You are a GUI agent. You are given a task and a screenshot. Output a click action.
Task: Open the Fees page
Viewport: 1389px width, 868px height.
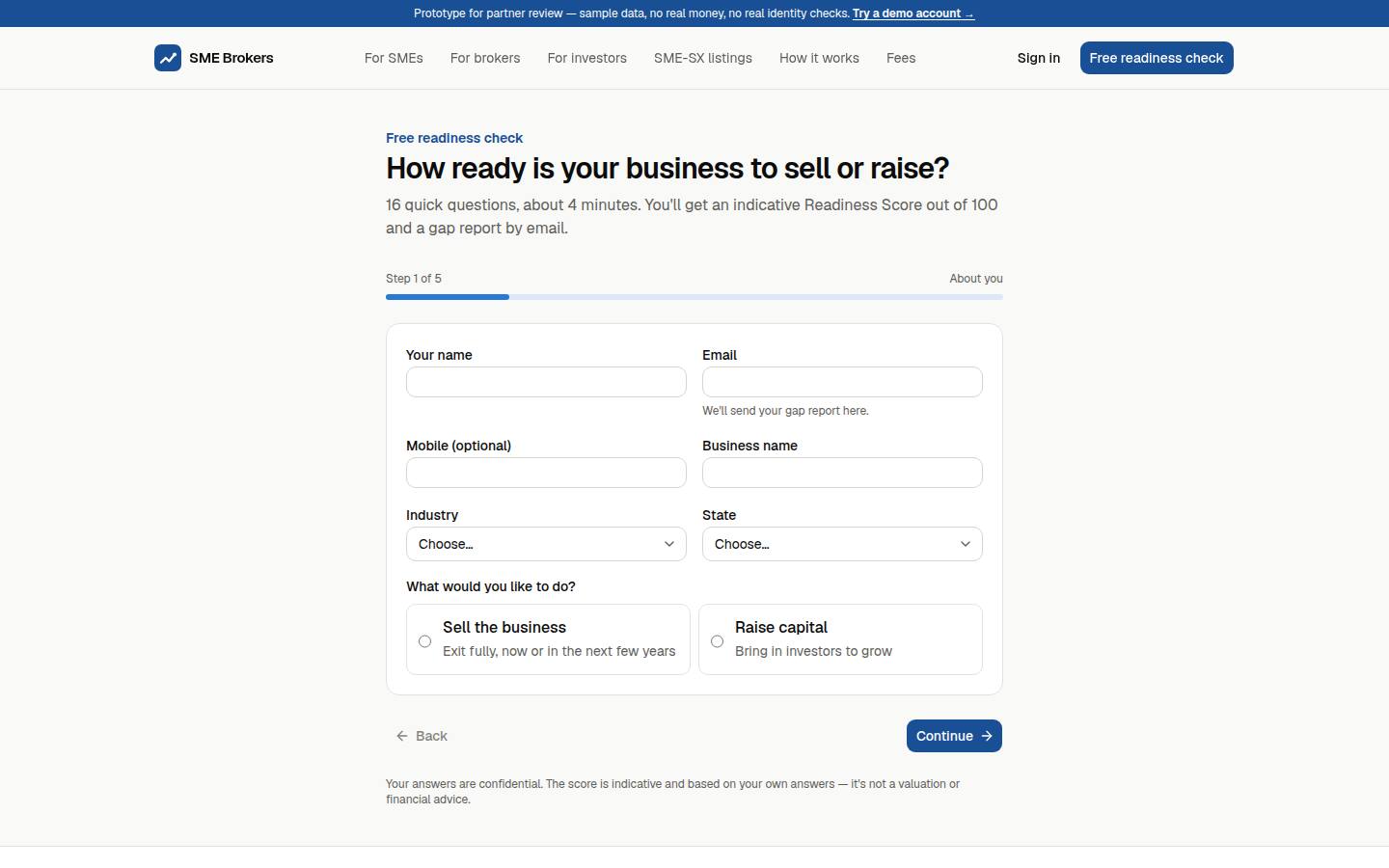point(901,58)
